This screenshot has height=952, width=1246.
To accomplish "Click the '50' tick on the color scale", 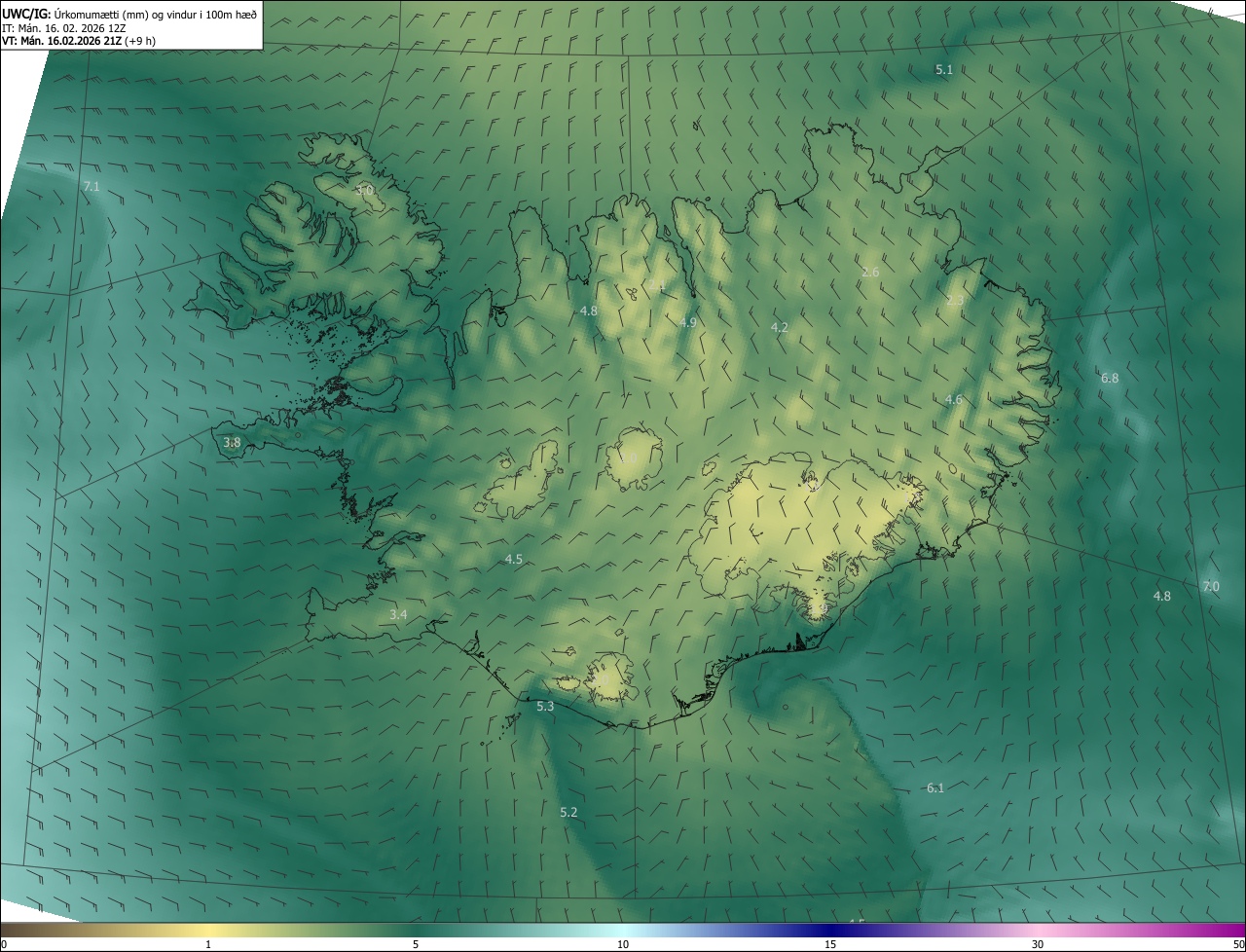I will 1238,944.
